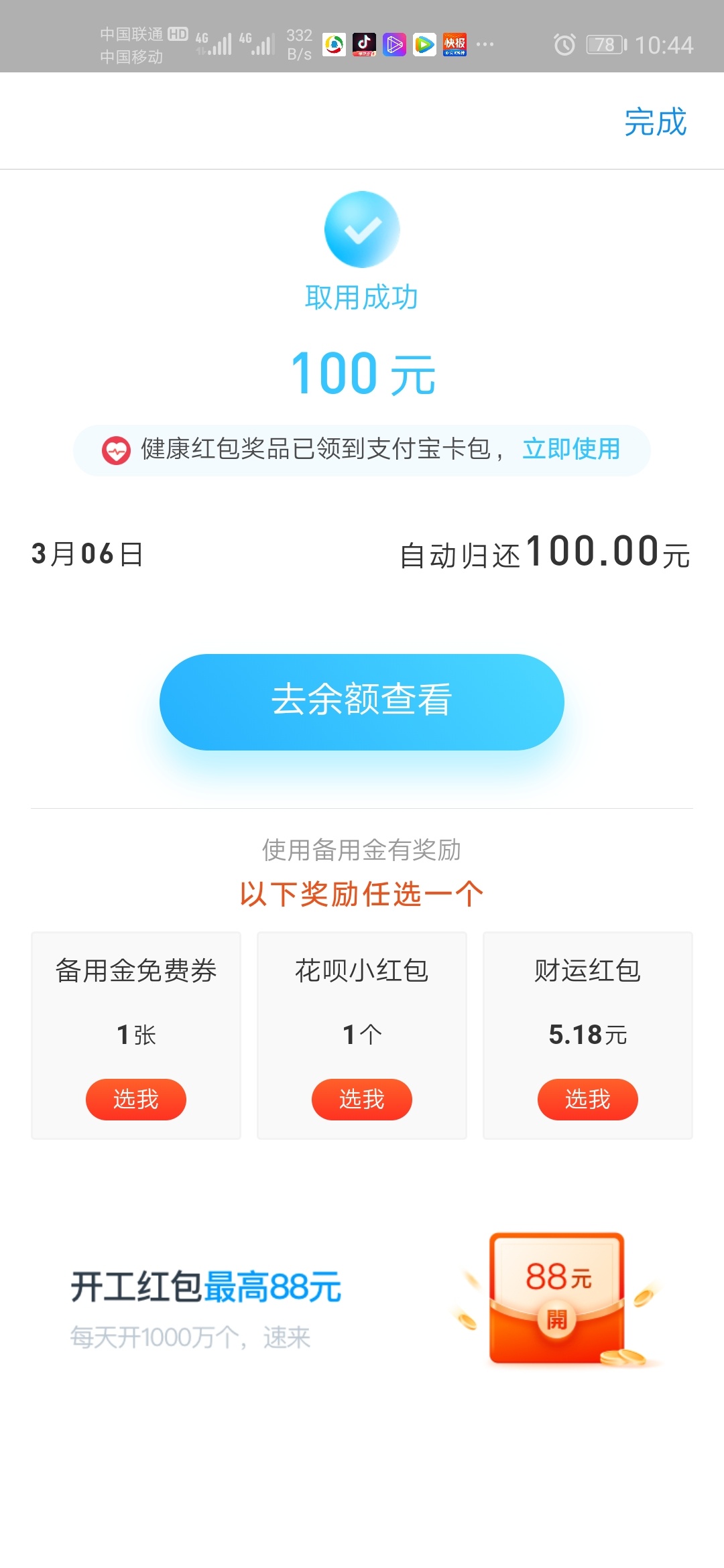Tap the notification overflow dots
This screenshot has height=1568, width=724.
click(x=485, y=45)
